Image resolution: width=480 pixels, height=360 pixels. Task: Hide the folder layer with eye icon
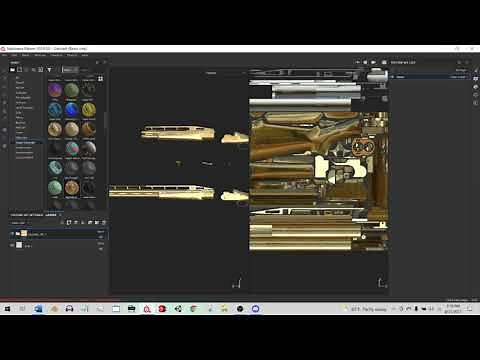pos(12,234)
